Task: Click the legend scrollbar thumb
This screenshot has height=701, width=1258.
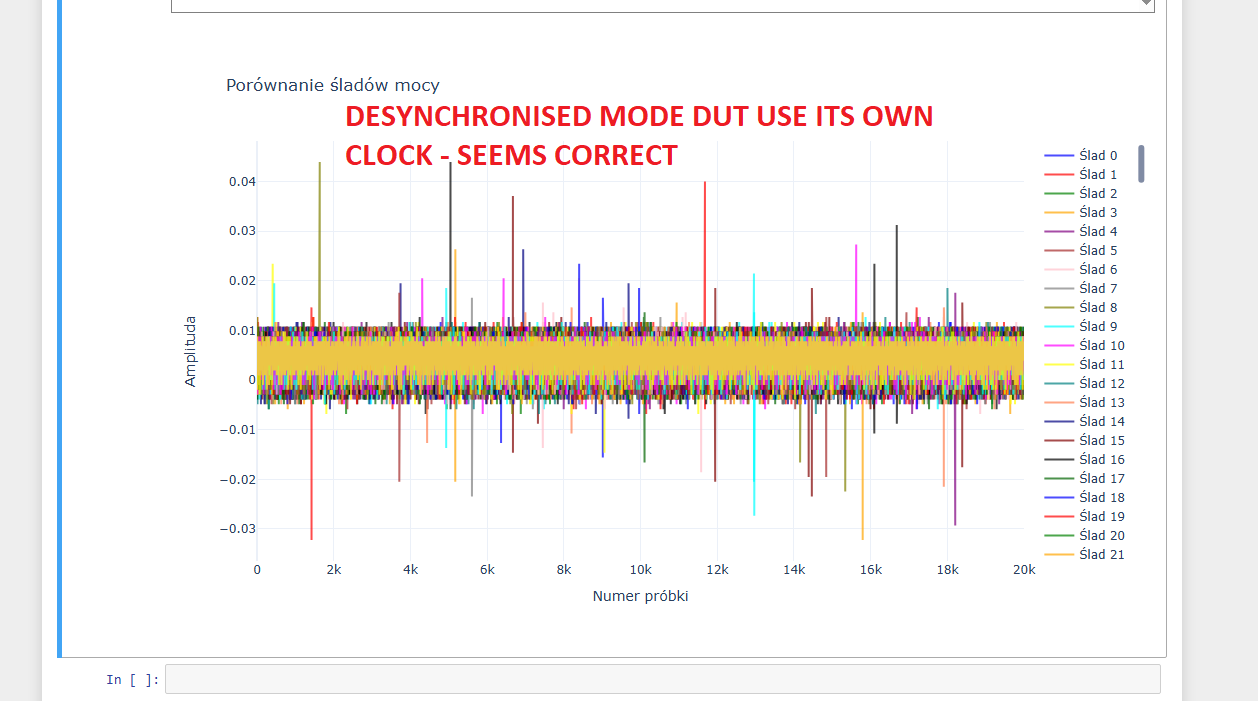Action: (1141, 164)
